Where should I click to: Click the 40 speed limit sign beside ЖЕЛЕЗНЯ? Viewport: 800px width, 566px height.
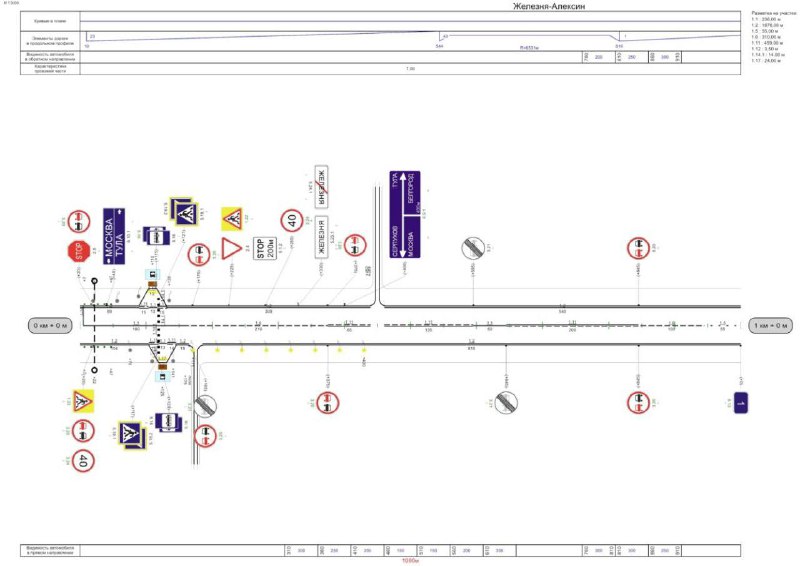[292, 221]
